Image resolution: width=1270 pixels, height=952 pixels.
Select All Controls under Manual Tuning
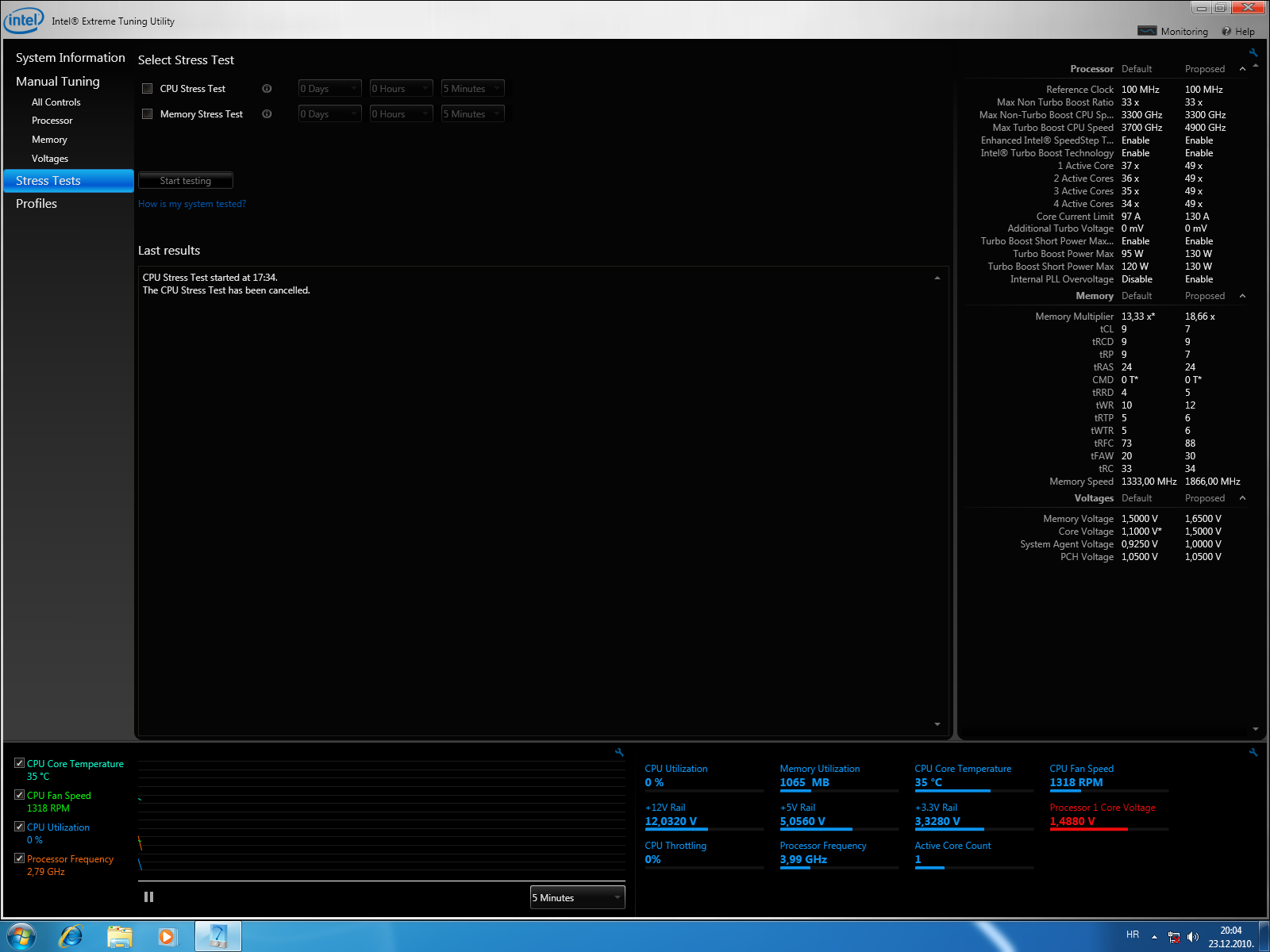pos(56,102)
